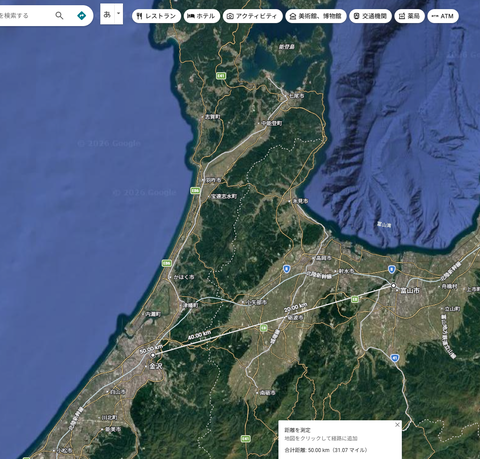Open directions with the blue arrow icon
This screenshot has width=480, height=459.
(x=81, y=15)
